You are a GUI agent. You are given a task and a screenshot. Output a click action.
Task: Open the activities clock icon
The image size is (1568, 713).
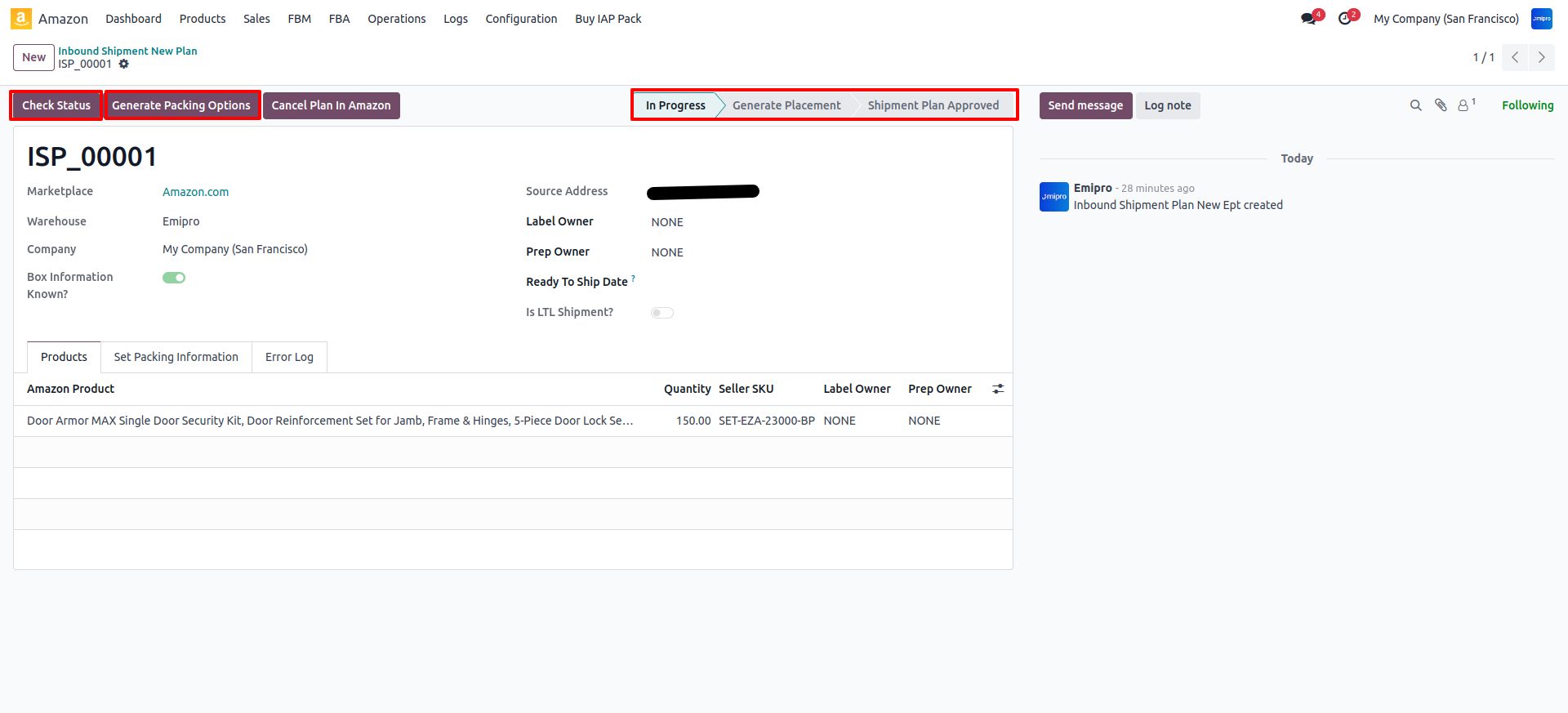click(x=1345, y=19)
